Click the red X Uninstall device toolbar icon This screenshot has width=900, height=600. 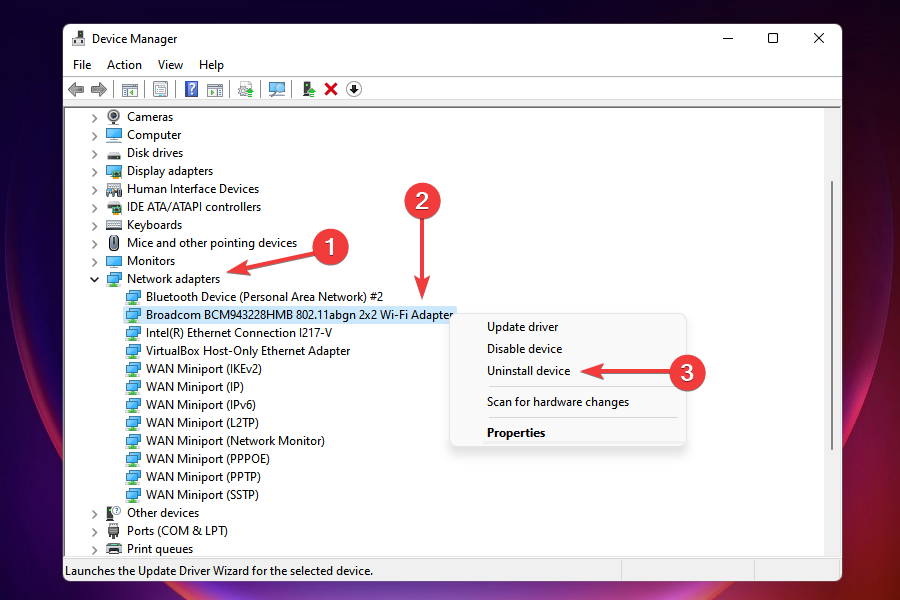tap(330, 89)
